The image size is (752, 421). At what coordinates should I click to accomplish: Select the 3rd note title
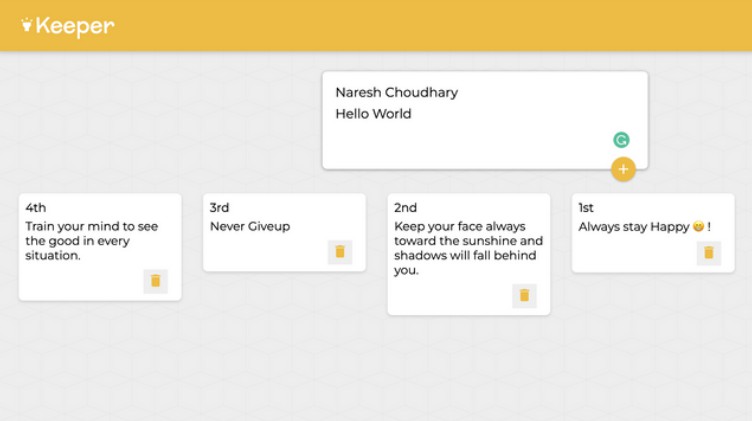(x=219, y=208)
